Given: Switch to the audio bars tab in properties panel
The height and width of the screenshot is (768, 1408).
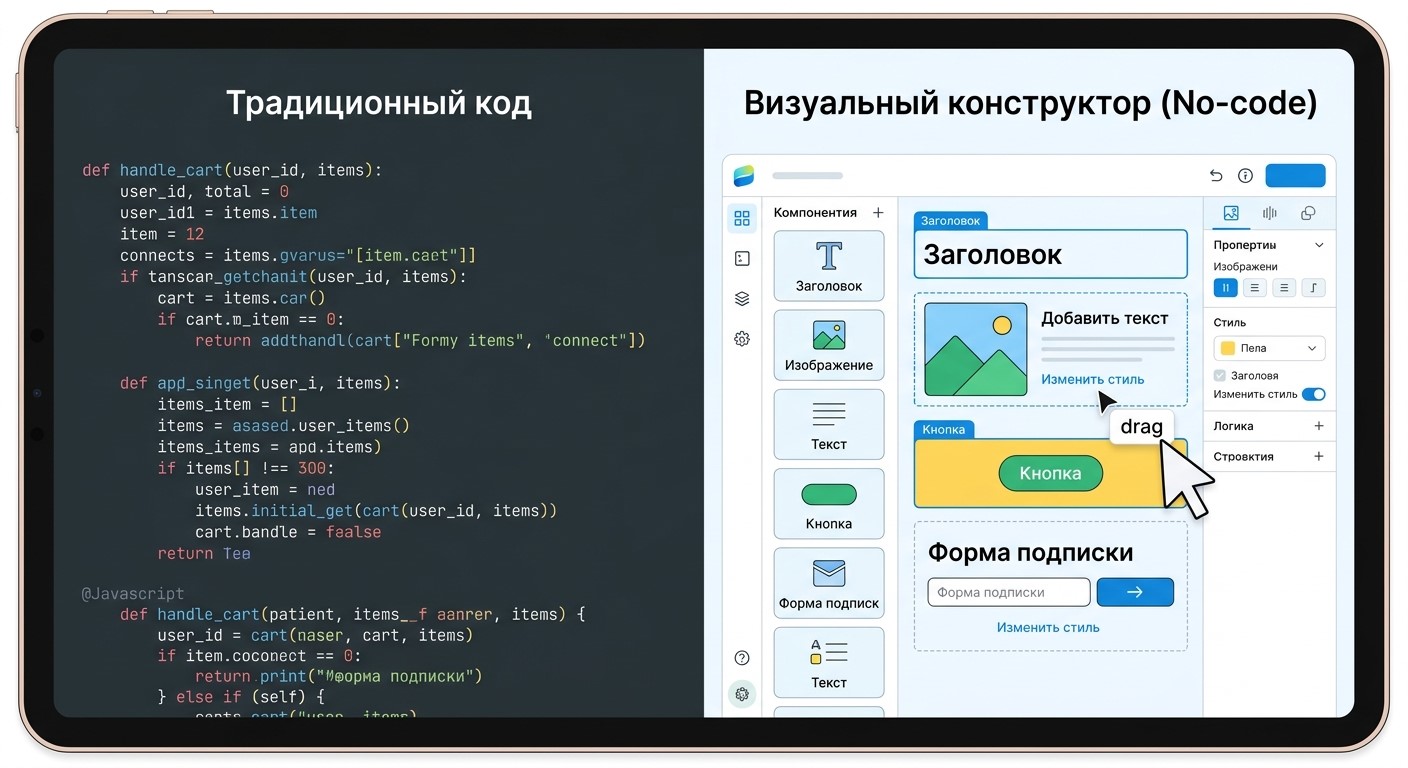Looking at the screenshot, I should click(x=1270, y=213).
